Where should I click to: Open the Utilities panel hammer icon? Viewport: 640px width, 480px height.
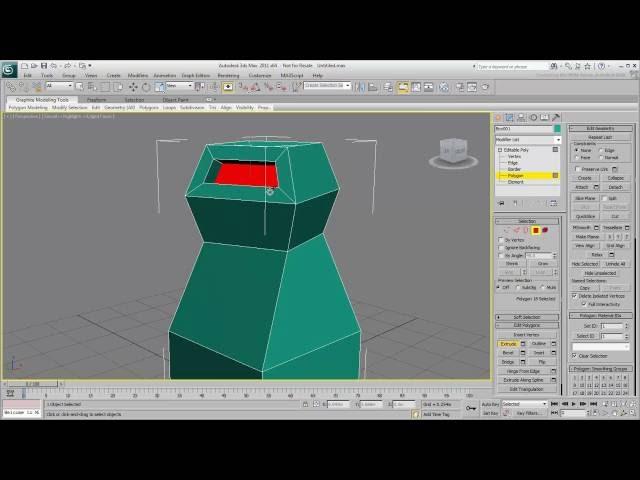pos(556,118)
